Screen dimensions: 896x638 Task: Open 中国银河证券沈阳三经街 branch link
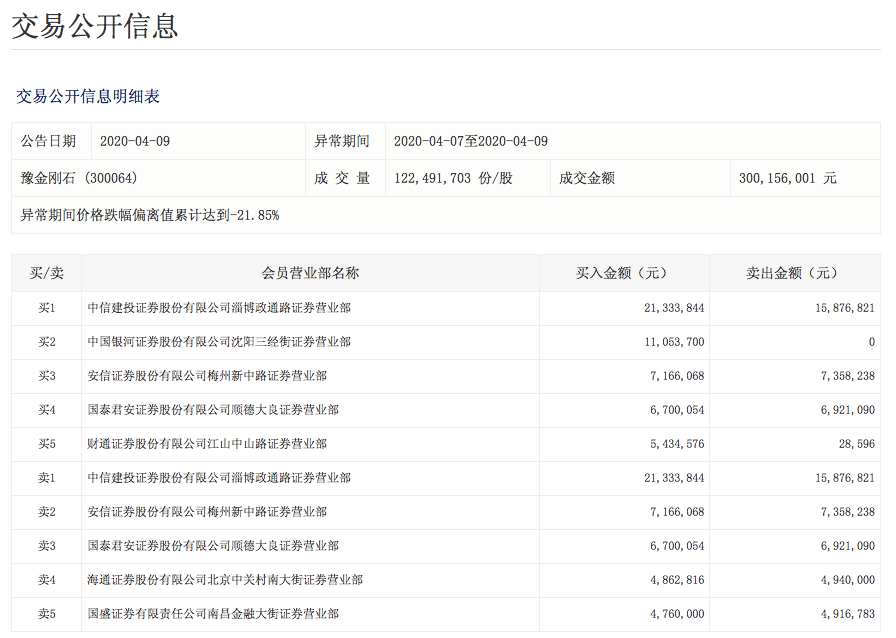(219, 342)
